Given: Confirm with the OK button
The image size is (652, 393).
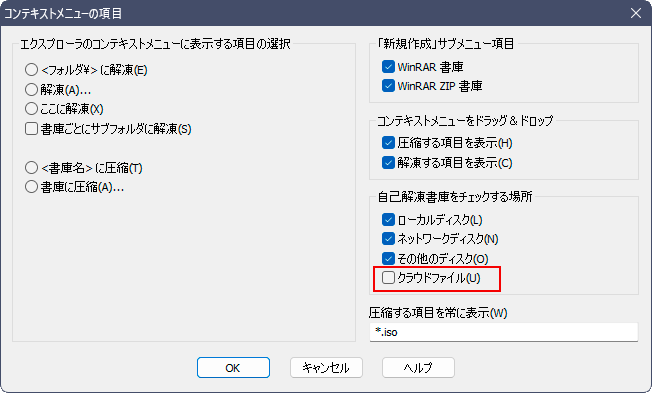Looking at the screenshot, I should 233,368.
